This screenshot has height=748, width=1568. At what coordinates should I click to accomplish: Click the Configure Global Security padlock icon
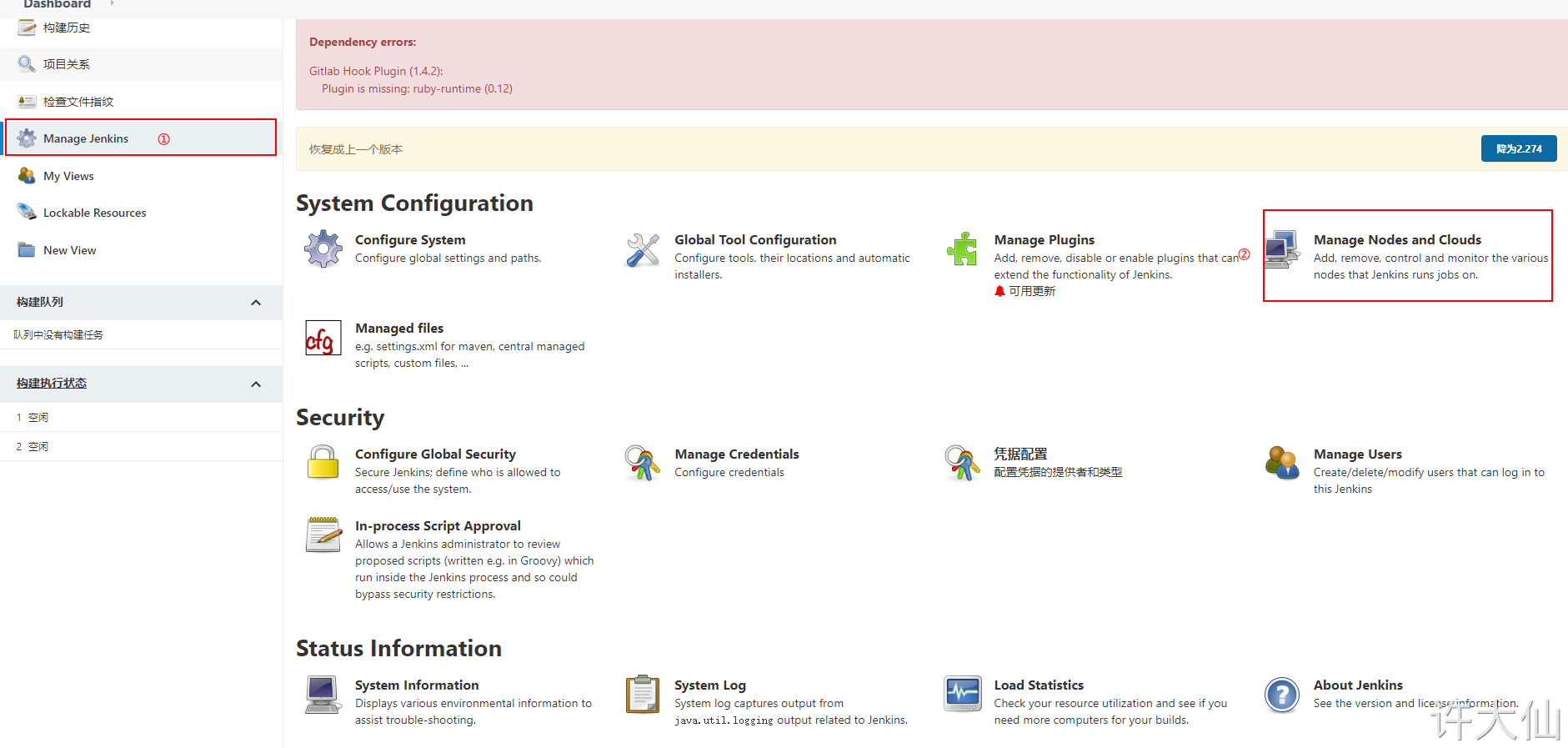pyautogui.click(x=323, y=462)
